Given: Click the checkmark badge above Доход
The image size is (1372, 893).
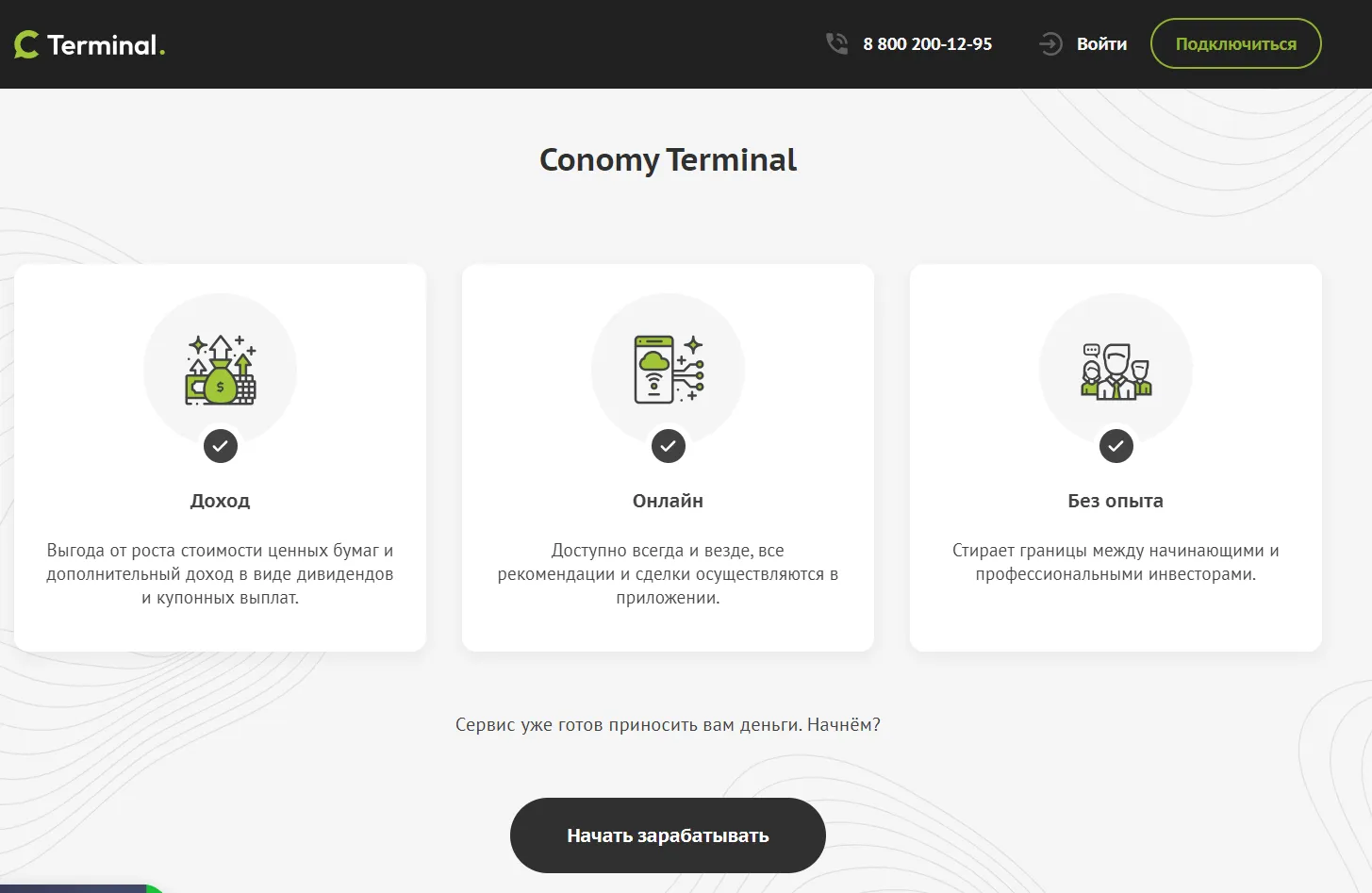Looking at the screenshot, I should pyautogui.click(x=221, y=446).
